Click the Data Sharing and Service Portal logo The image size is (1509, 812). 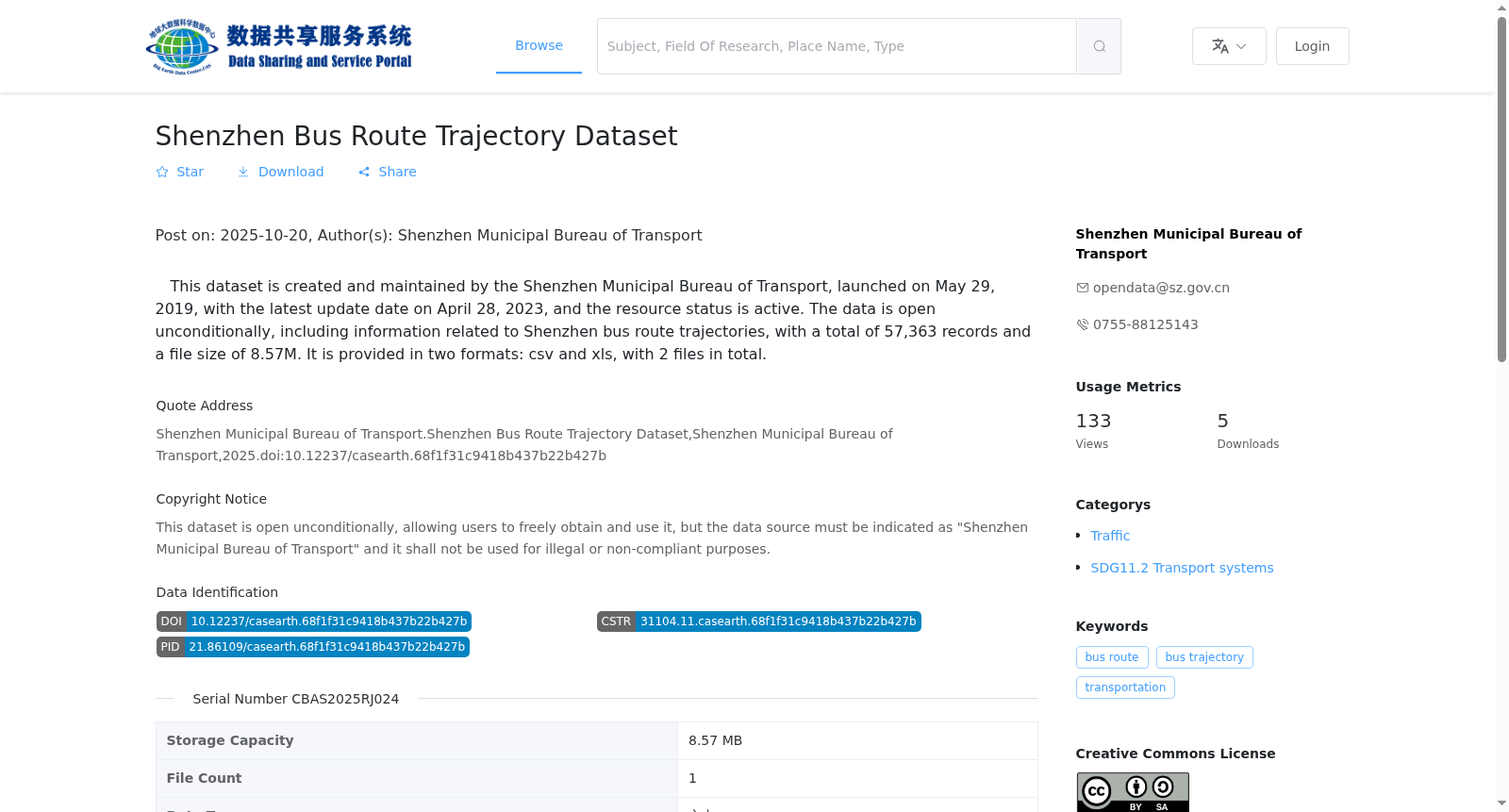pyautogui.click(x=279, y=46)
